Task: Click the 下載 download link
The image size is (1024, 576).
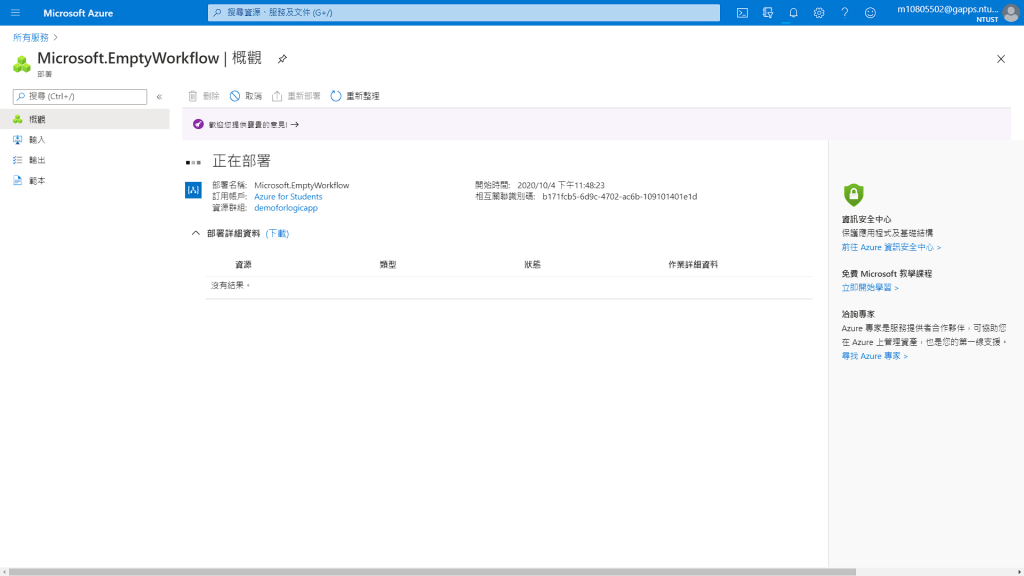Action: (277, 233)
